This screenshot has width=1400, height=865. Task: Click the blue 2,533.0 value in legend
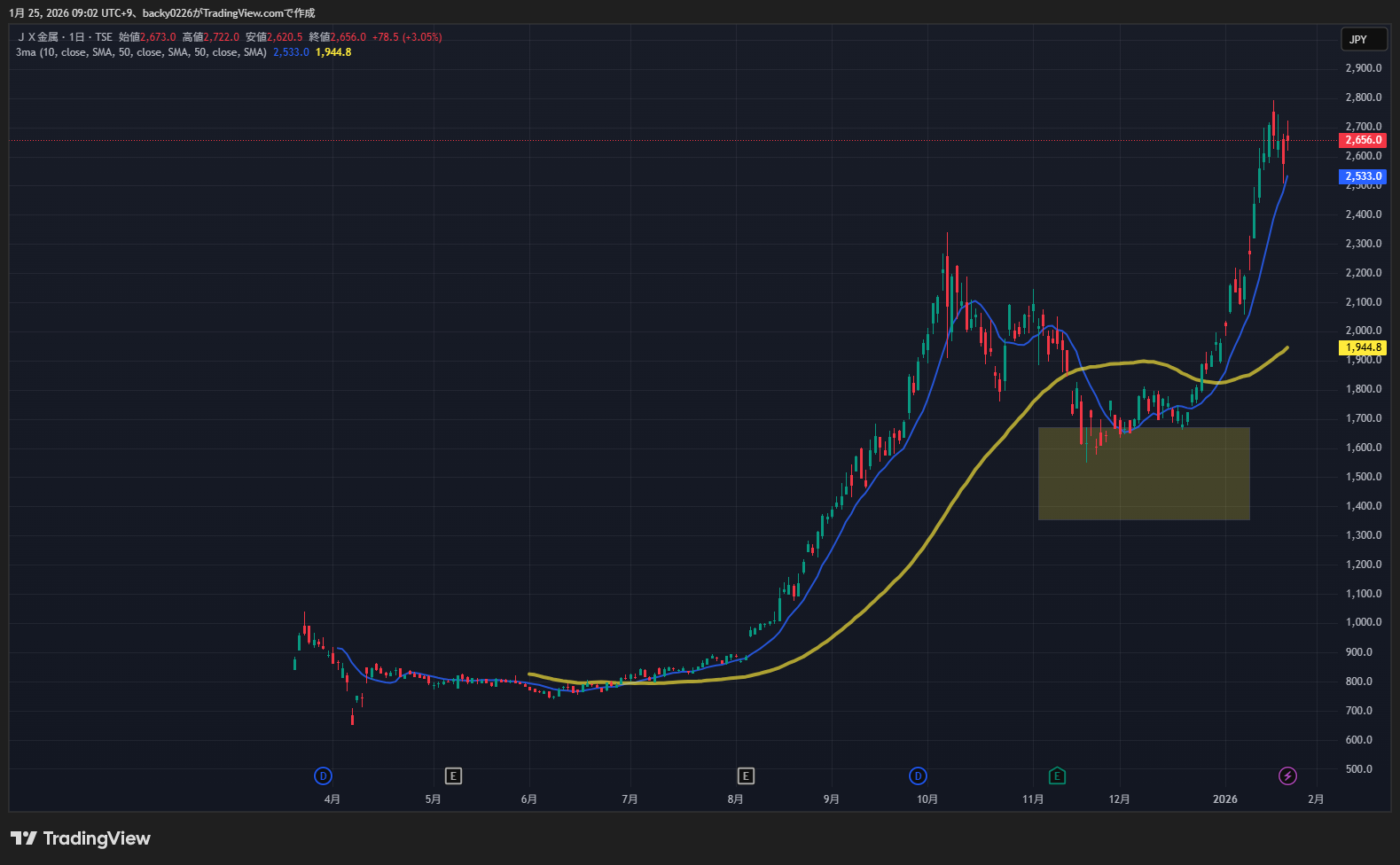click(x=291, y=52)
